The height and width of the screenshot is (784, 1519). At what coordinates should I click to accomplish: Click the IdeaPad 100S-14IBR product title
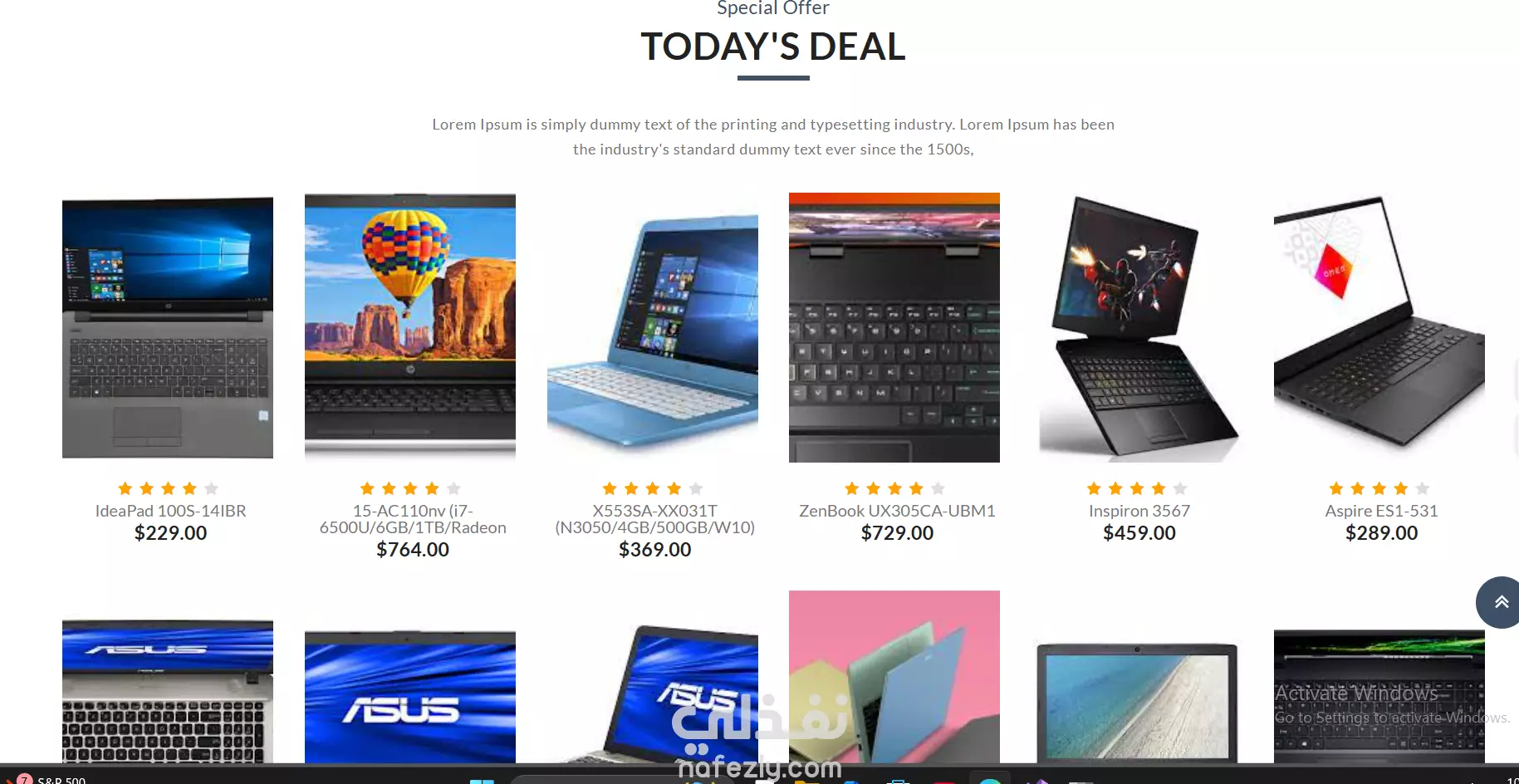(x=171, y=511)
